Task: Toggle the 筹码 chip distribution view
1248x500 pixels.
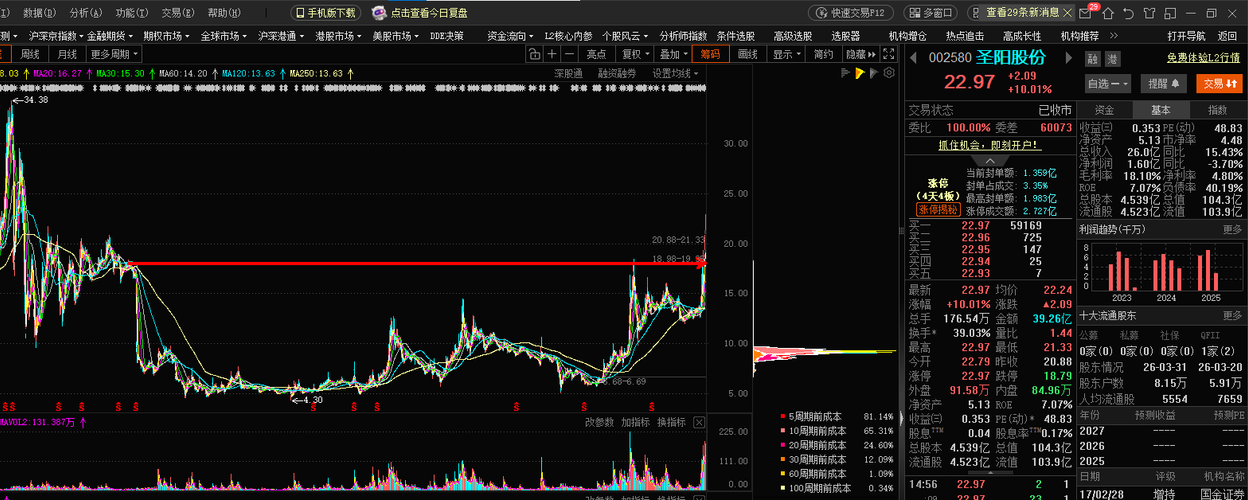Action: click(x=710, y=54)
